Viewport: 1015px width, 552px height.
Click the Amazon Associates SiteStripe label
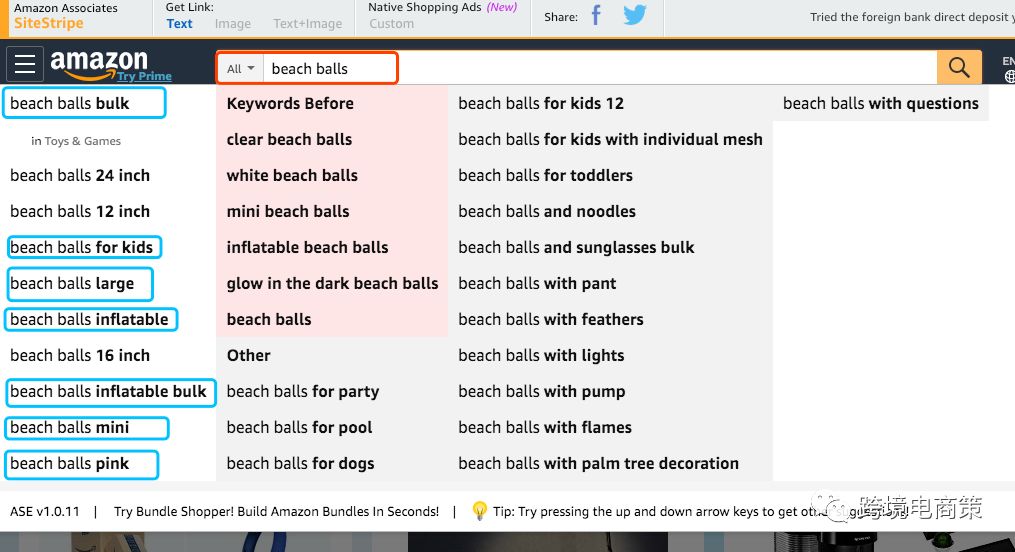[65, 16]
